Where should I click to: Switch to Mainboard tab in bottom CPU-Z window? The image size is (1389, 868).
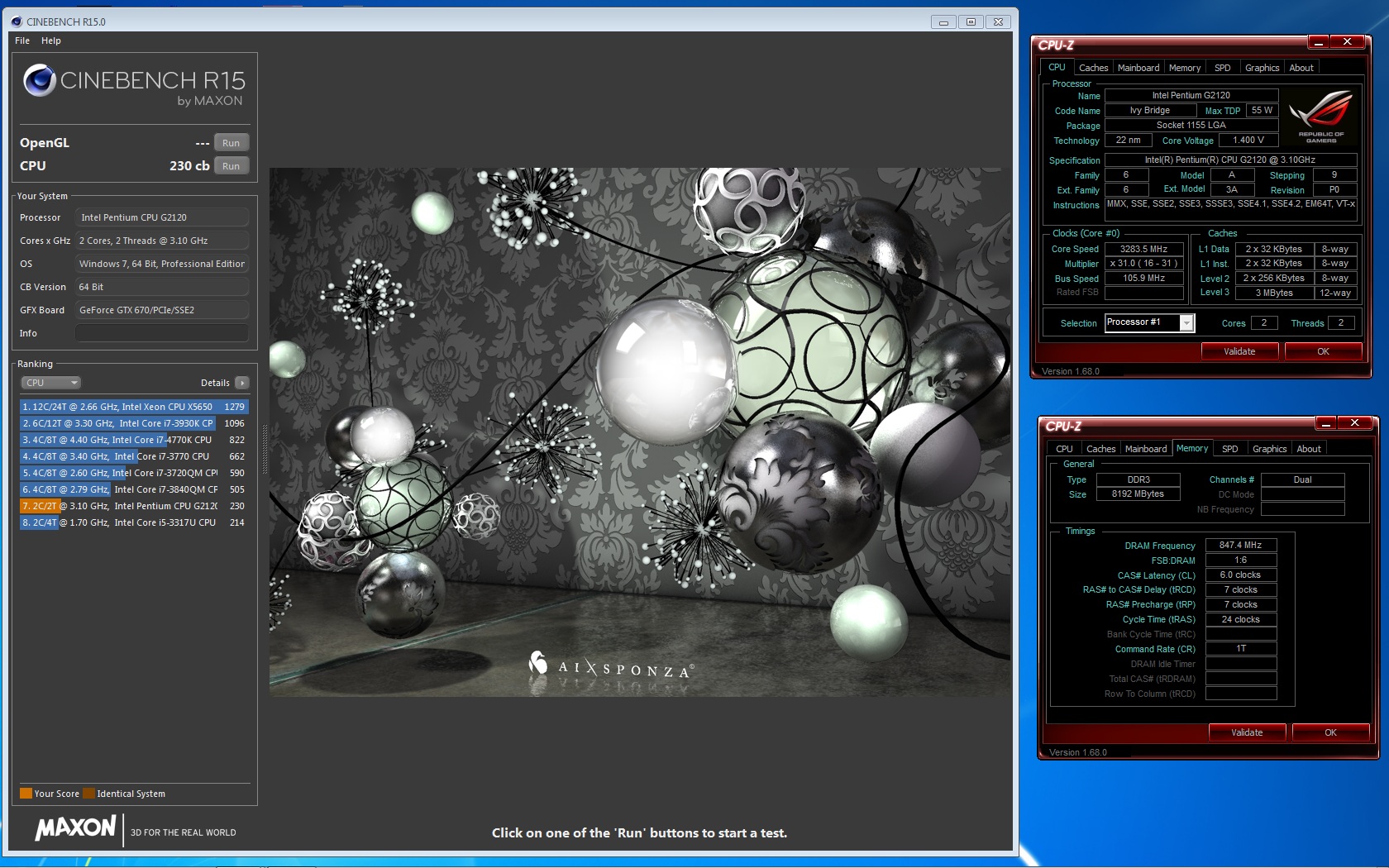point(1146,449)
